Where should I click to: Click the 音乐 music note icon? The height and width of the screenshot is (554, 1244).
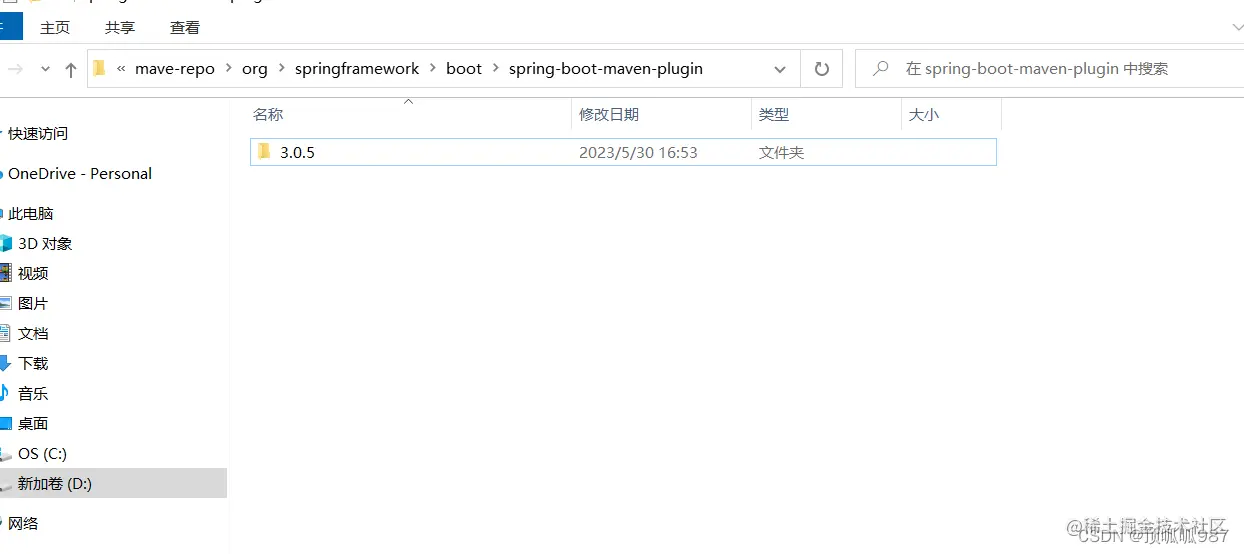point(5,393)
